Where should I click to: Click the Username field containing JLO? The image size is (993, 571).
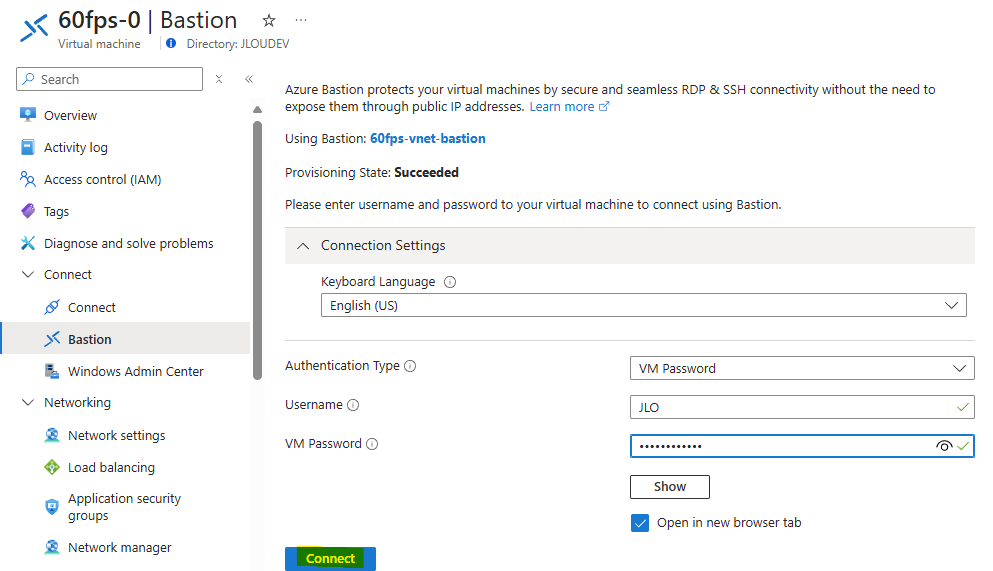pos(802,407)
